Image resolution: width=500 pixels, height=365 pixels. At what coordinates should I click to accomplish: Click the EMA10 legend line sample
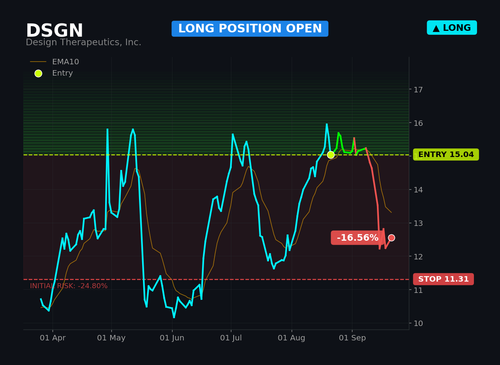click(x=38, y=62)
